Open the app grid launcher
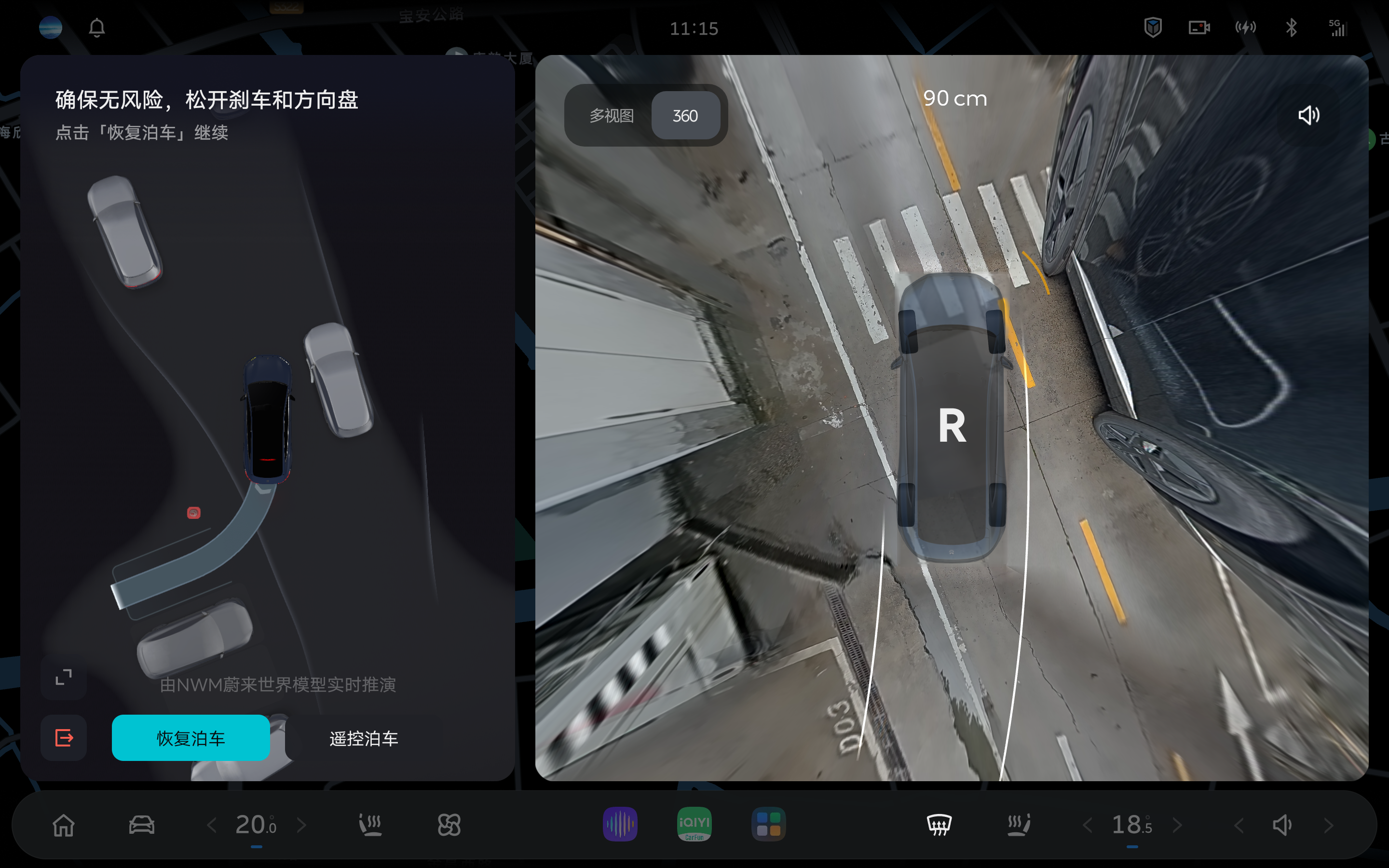 768,825
